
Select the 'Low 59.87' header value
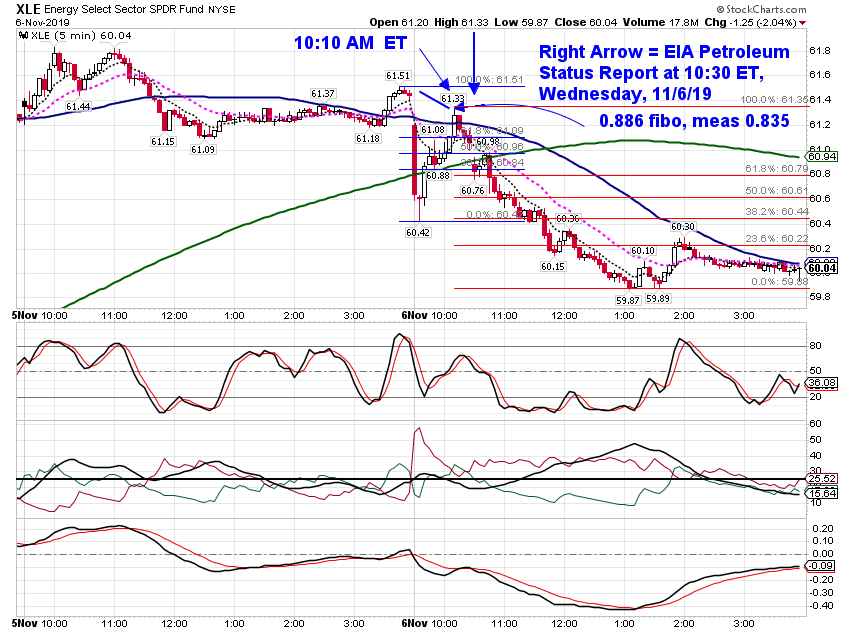521,22
